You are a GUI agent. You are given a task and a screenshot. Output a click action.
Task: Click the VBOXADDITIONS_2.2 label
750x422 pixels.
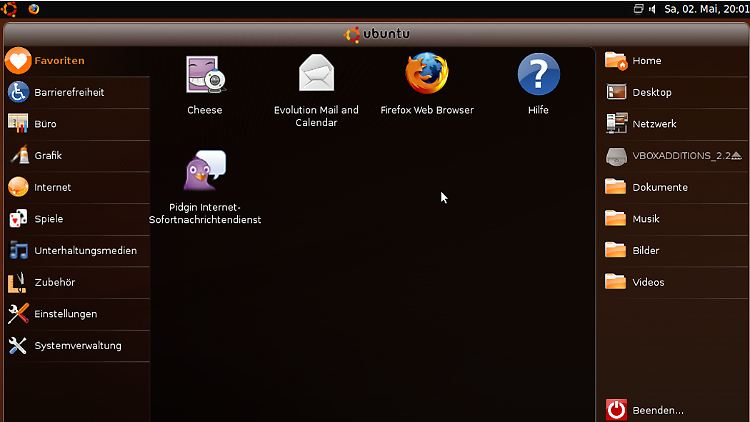click(681, 155)
